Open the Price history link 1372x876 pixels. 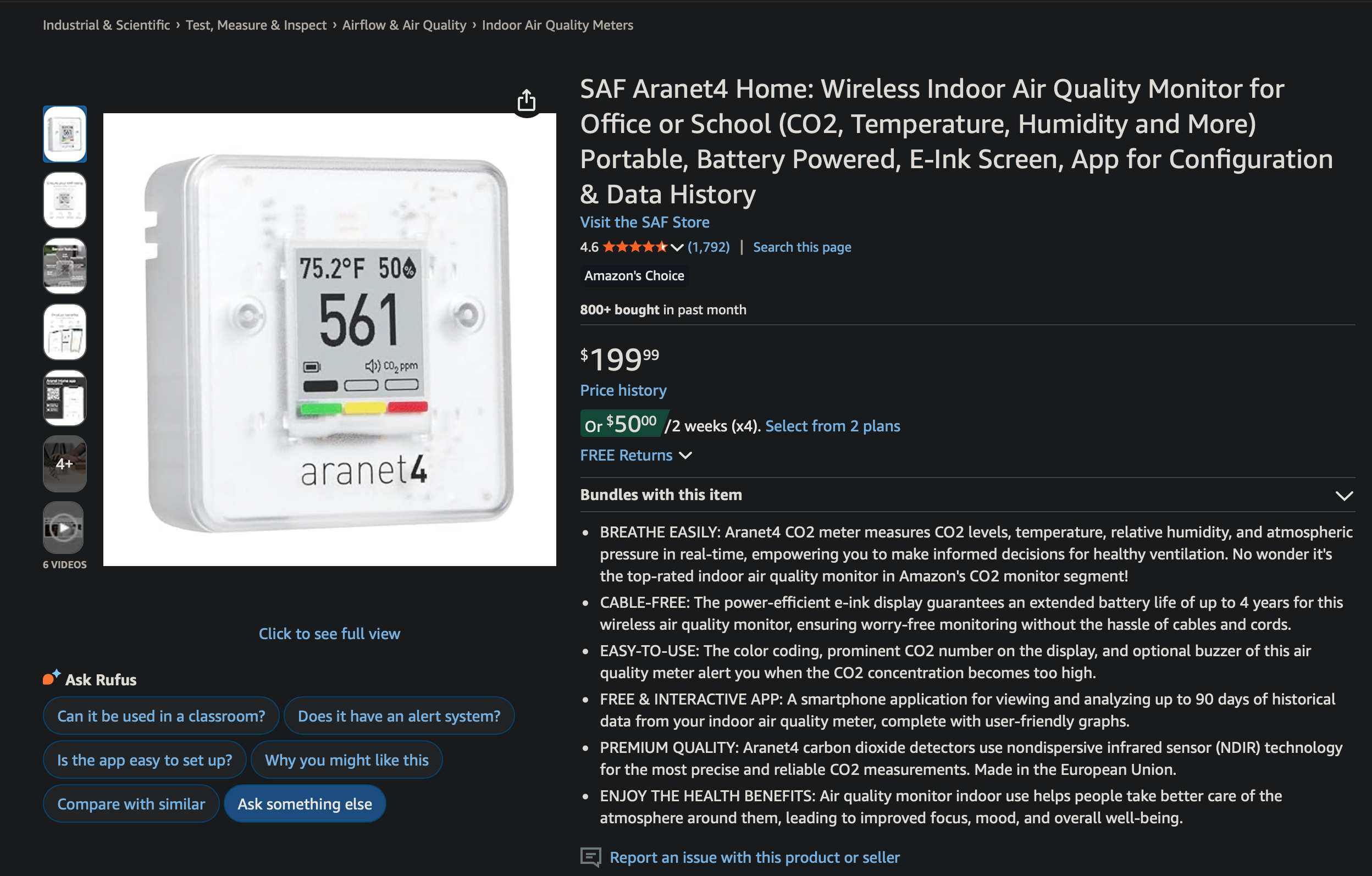(x=623, y=390)
